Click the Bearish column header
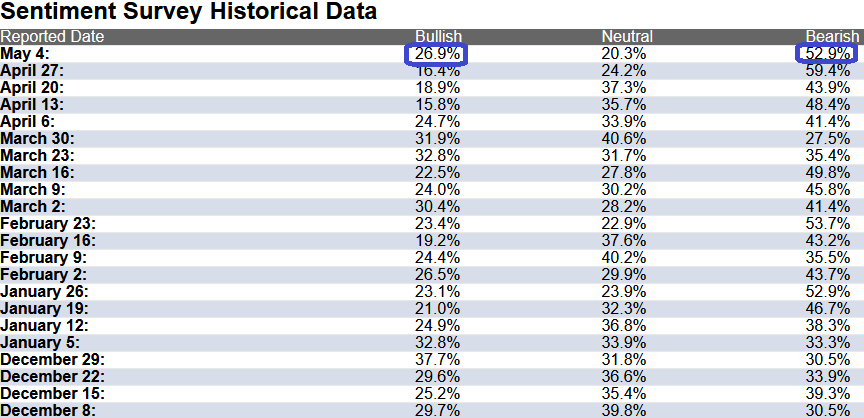 832,37
